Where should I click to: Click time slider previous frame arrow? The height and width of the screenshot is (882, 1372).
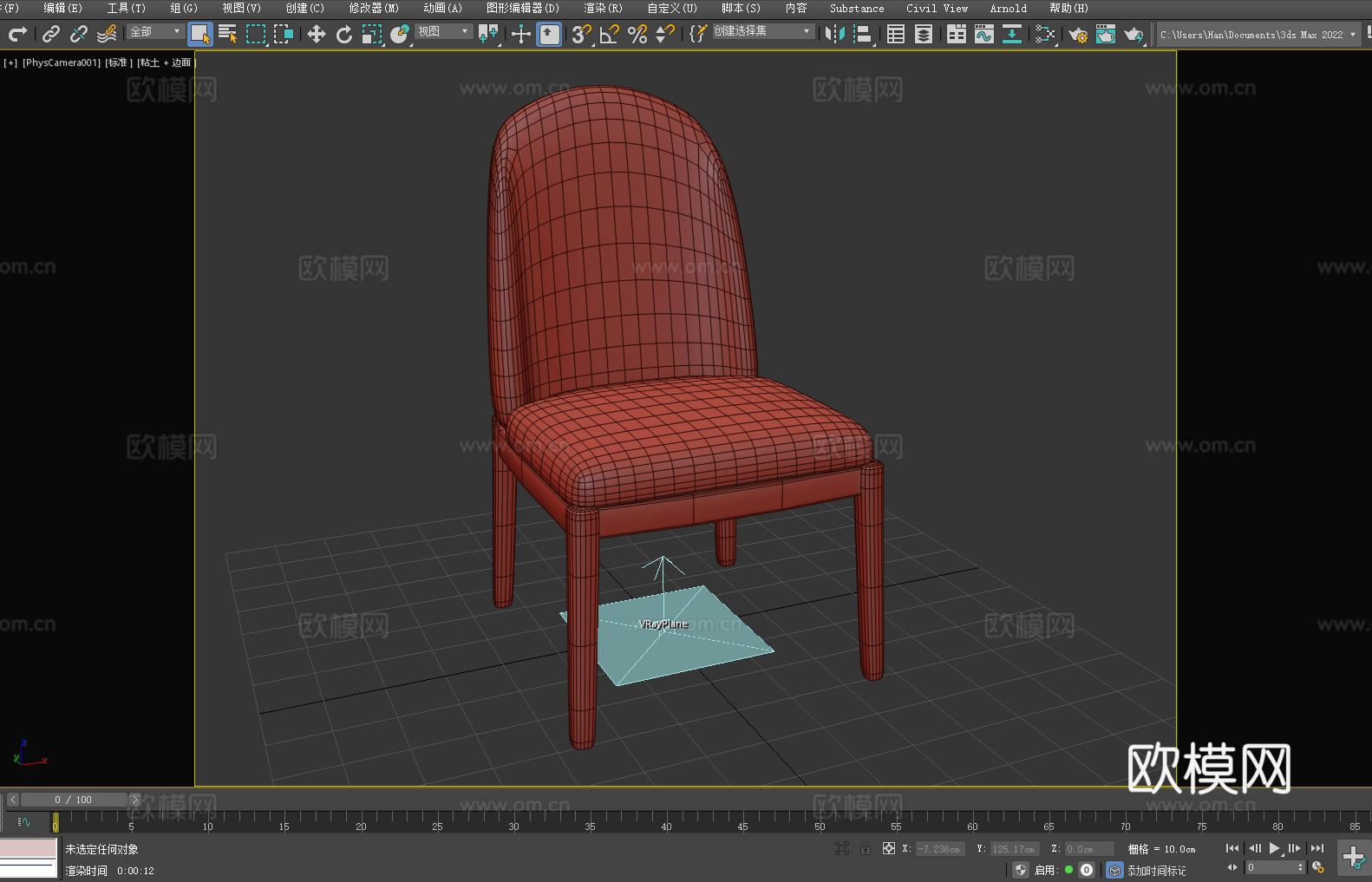click(13, 800)
